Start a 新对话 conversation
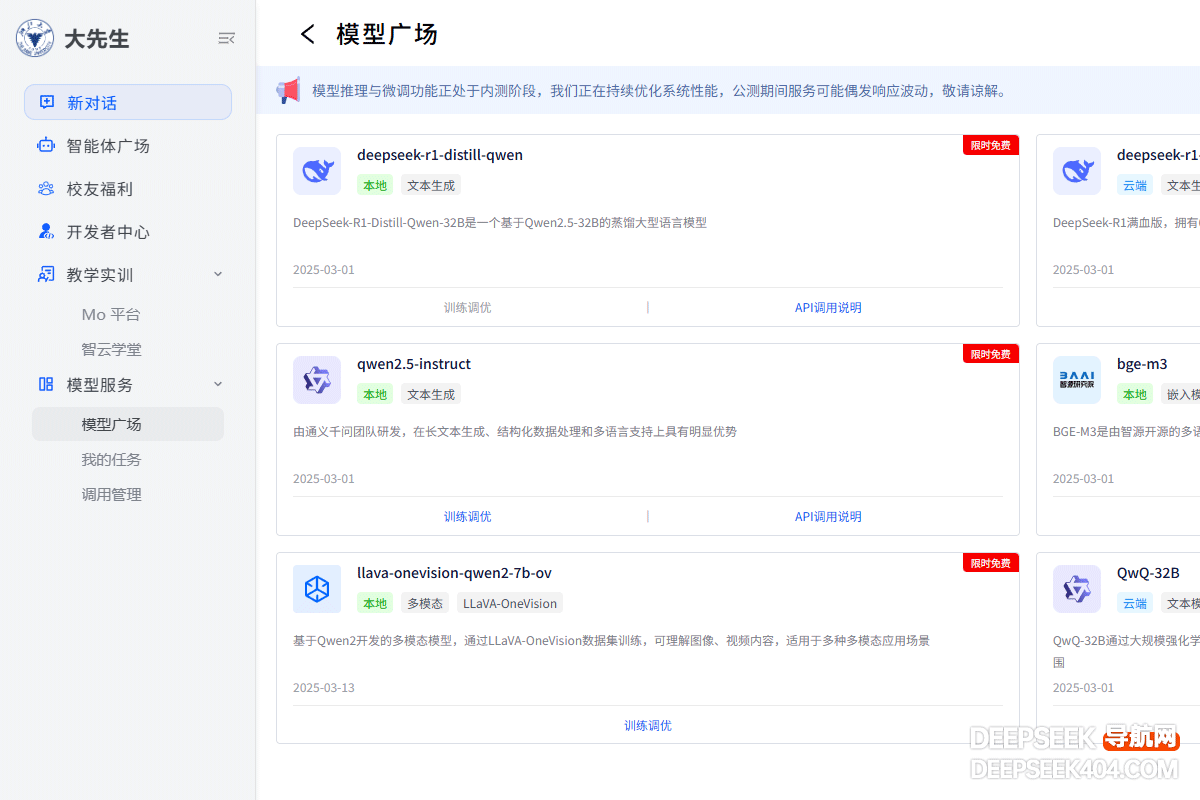 coord(128,102)
